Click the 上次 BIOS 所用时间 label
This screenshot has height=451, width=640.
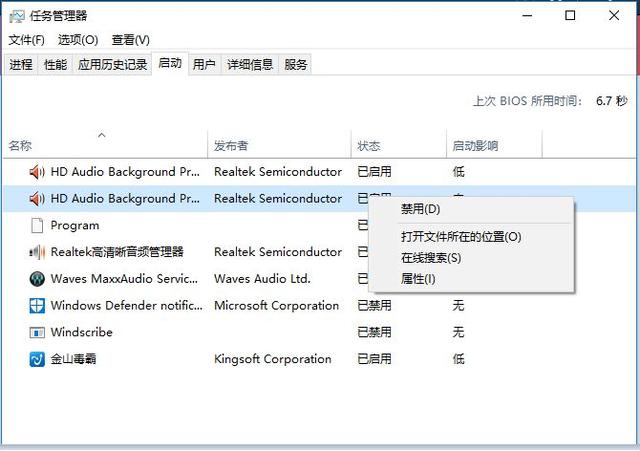[527, 101]
